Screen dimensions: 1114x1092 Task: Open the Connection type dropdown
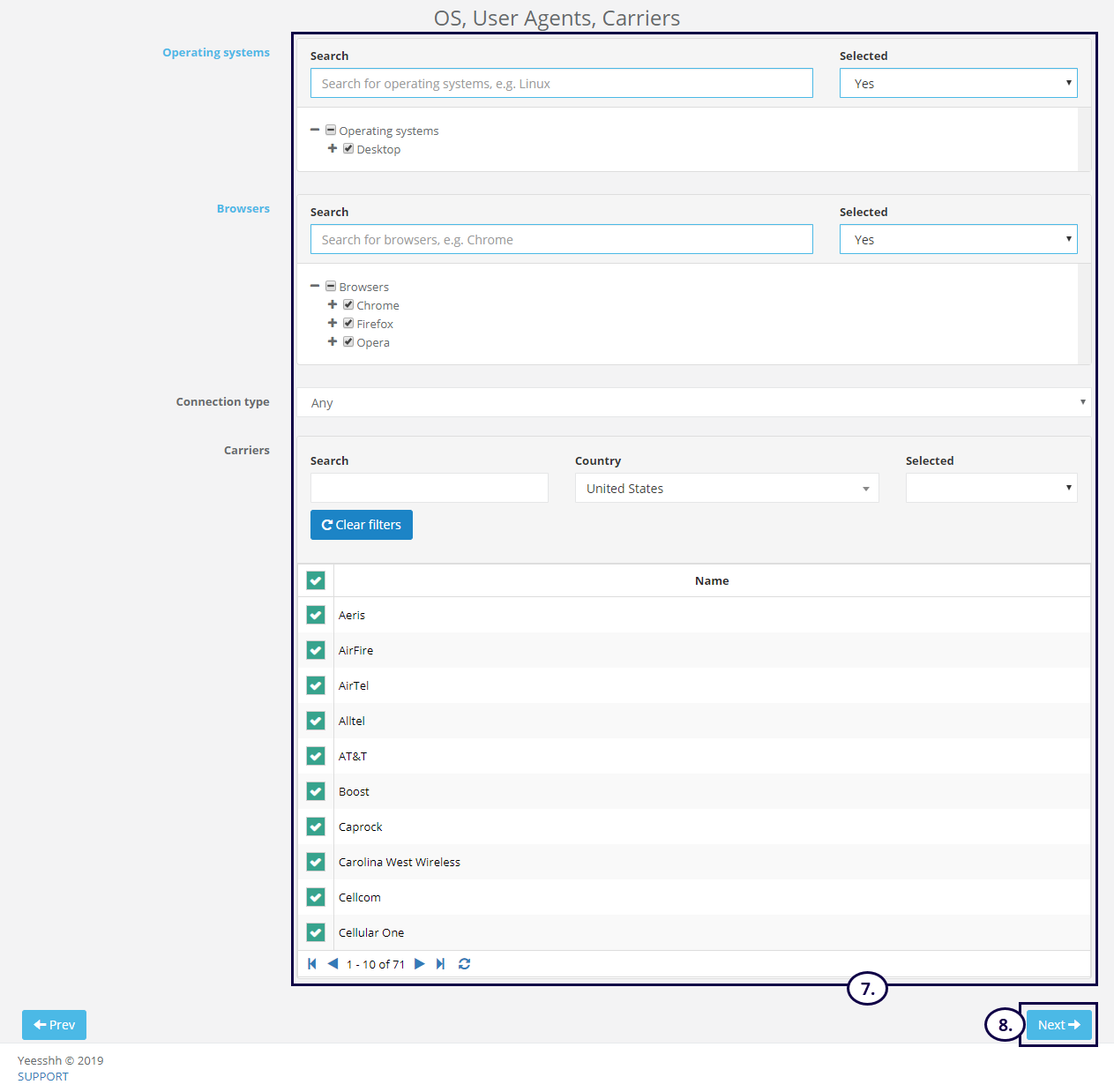(x=693, y=402)
